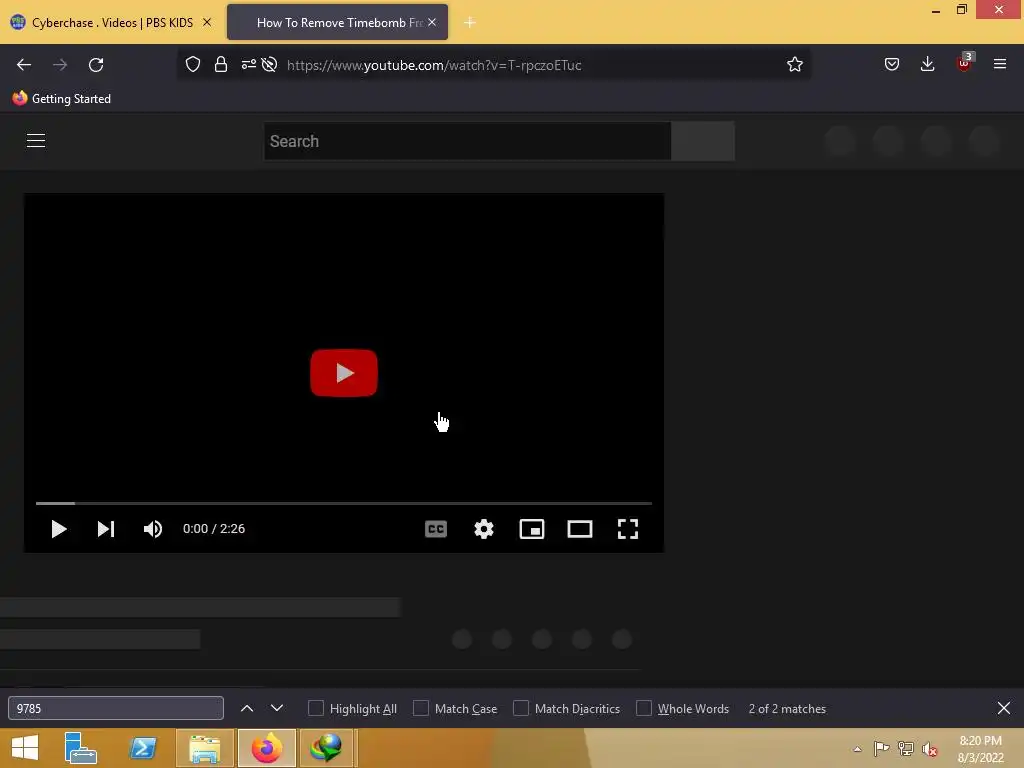Focus the YouTube search box

click(x=467, y=141)
